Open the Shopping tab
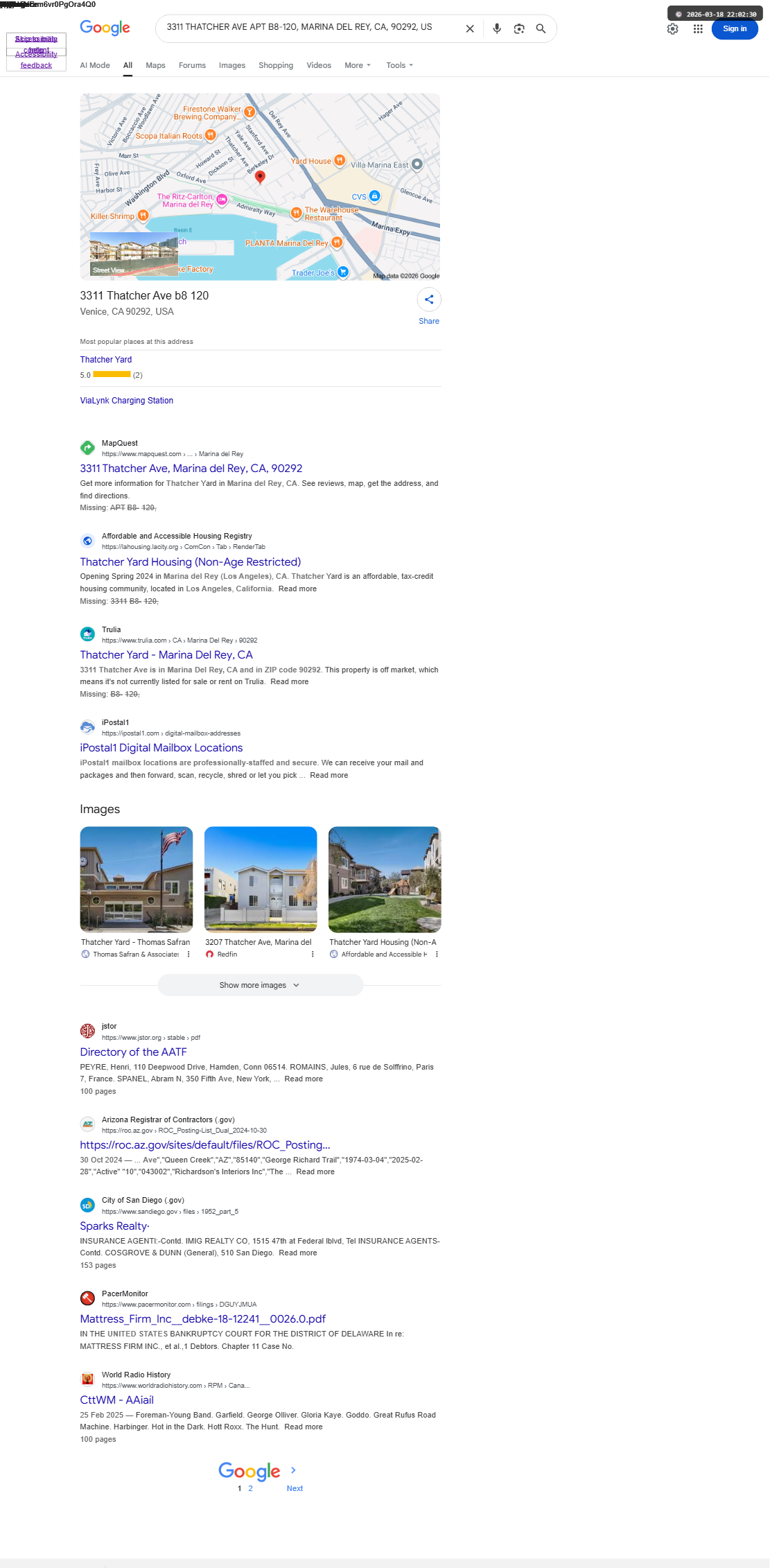 [276, 65]
